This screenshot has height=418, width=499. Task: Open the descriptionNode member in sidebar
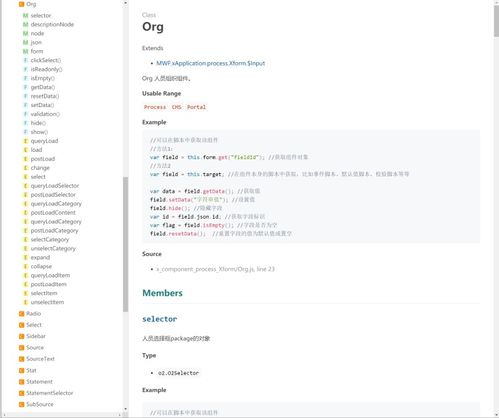pos(52,24)
